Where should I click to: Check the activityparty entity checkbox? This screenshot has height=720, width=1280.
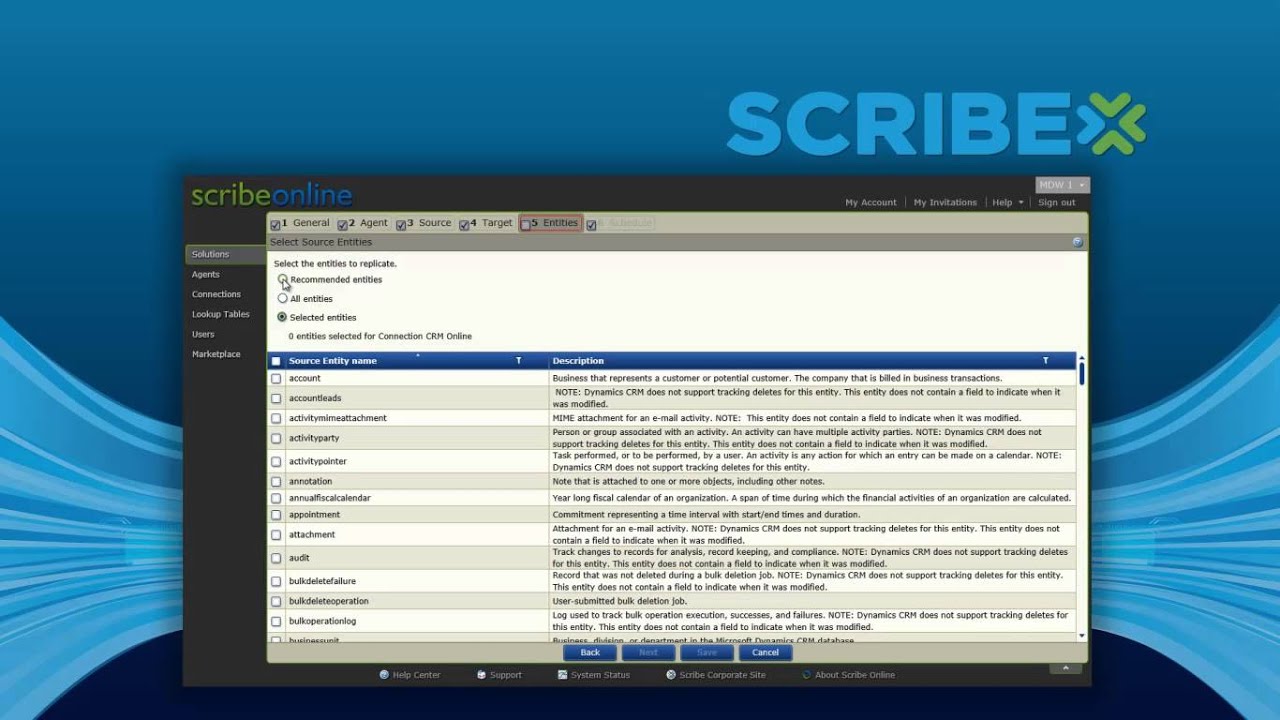click(276, 438)
